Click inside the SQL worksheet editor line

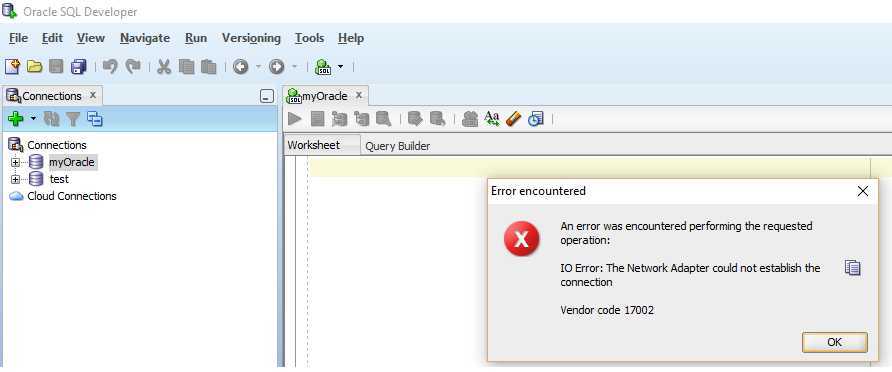coord(589,168)
